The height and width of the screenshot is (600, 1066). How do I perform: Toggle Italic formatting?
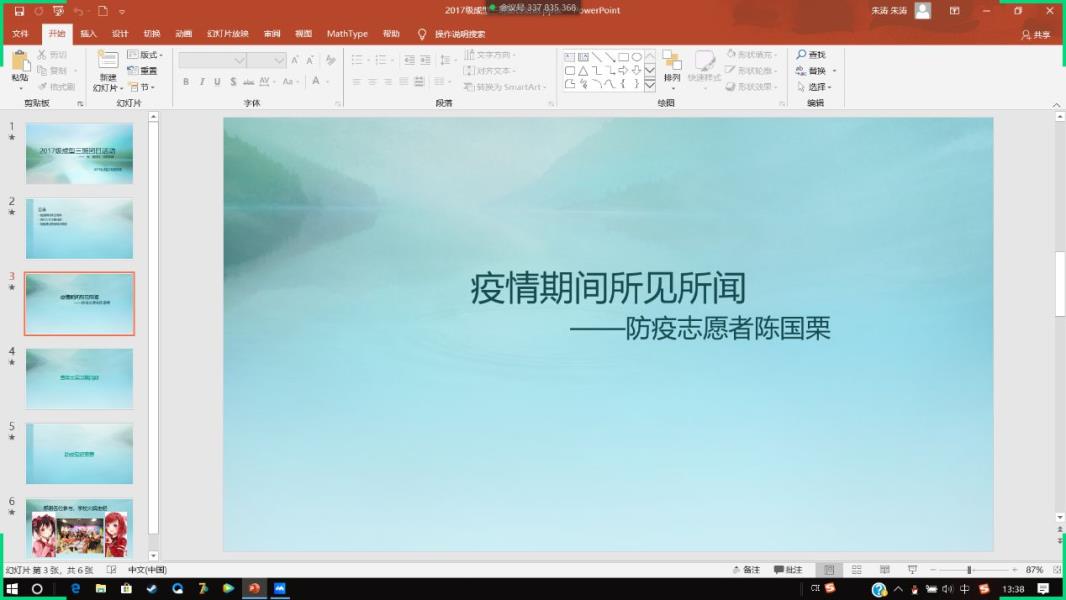(x=202, y=82)
